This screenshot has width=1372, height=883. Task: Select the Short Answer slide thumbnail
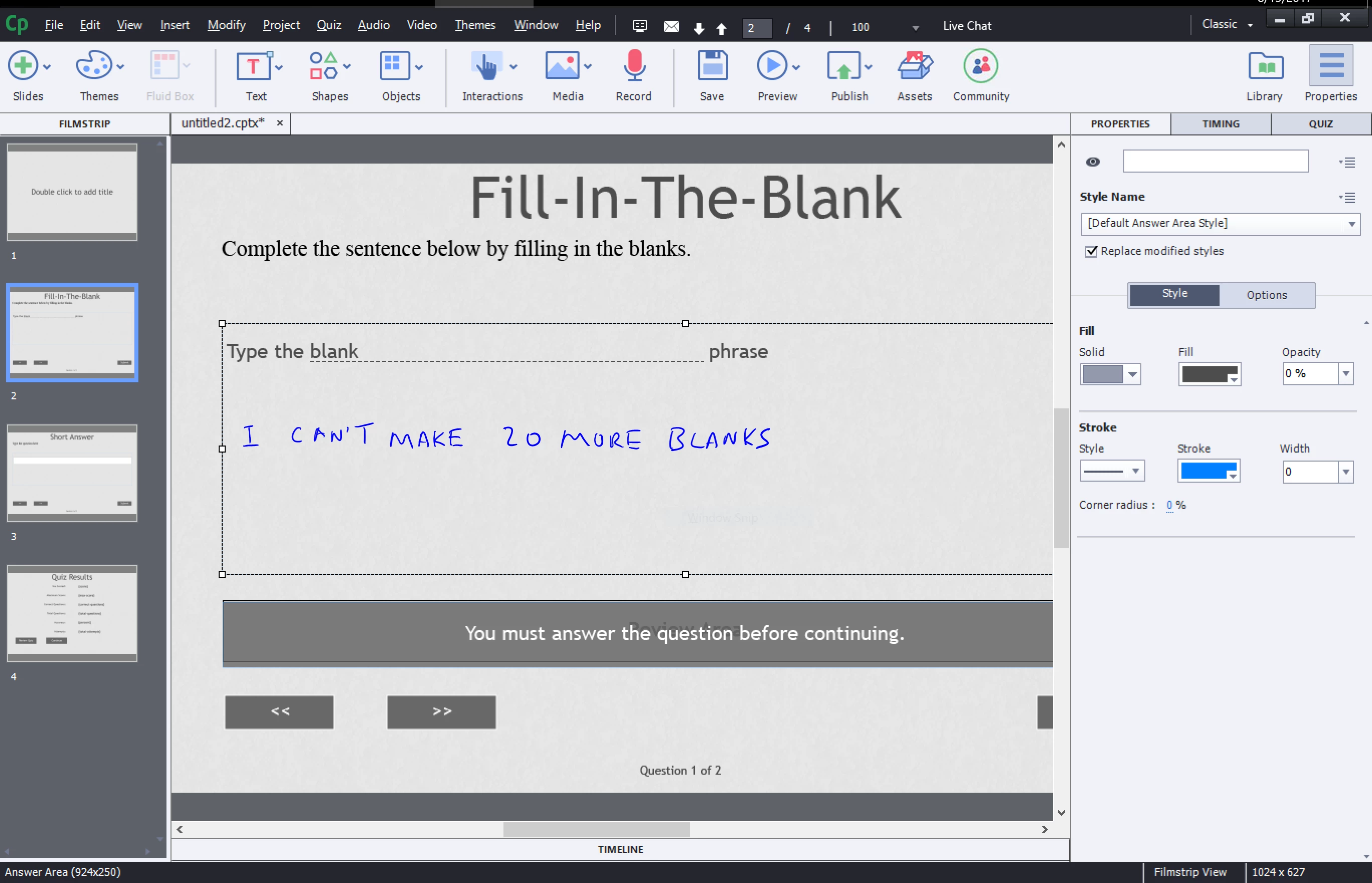coord(72,473)
